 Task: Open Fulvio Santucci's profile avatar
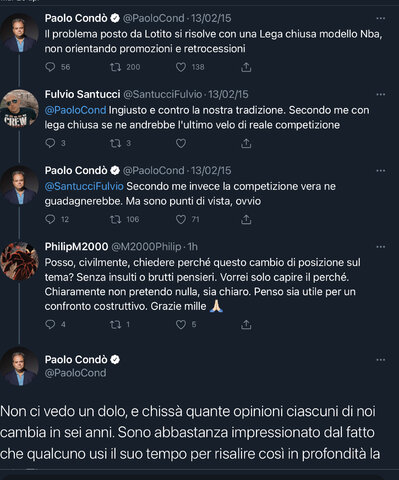19,109
